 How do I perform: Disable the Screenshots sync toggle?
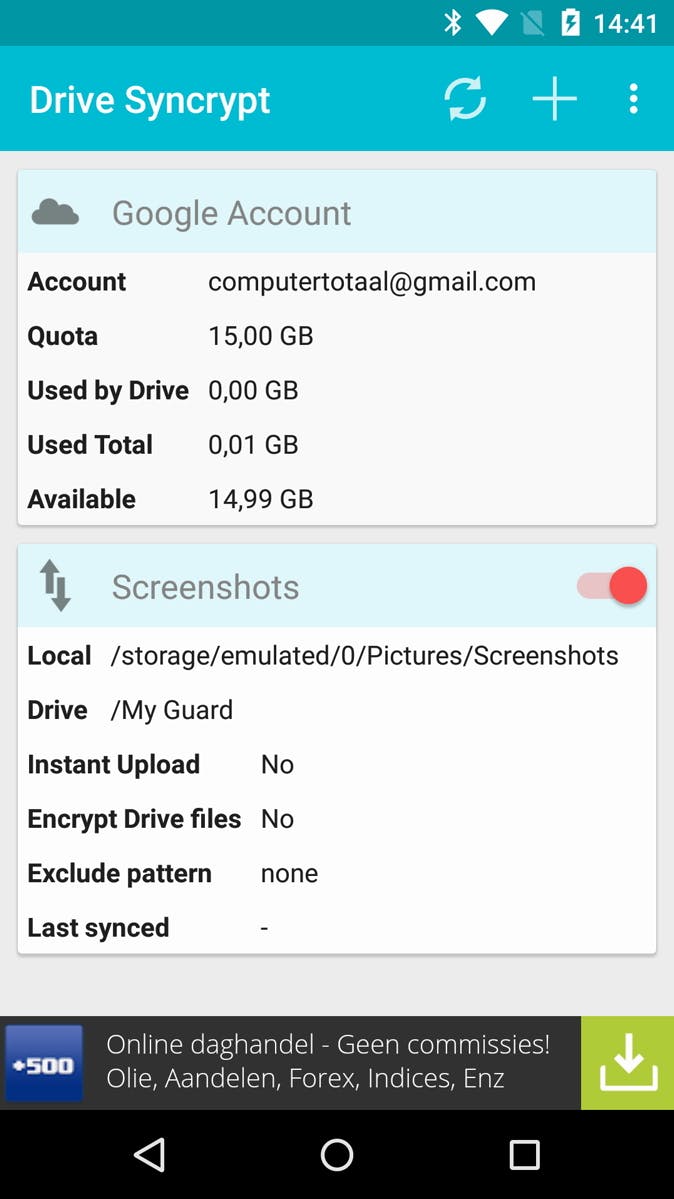(x=612, y=586)
